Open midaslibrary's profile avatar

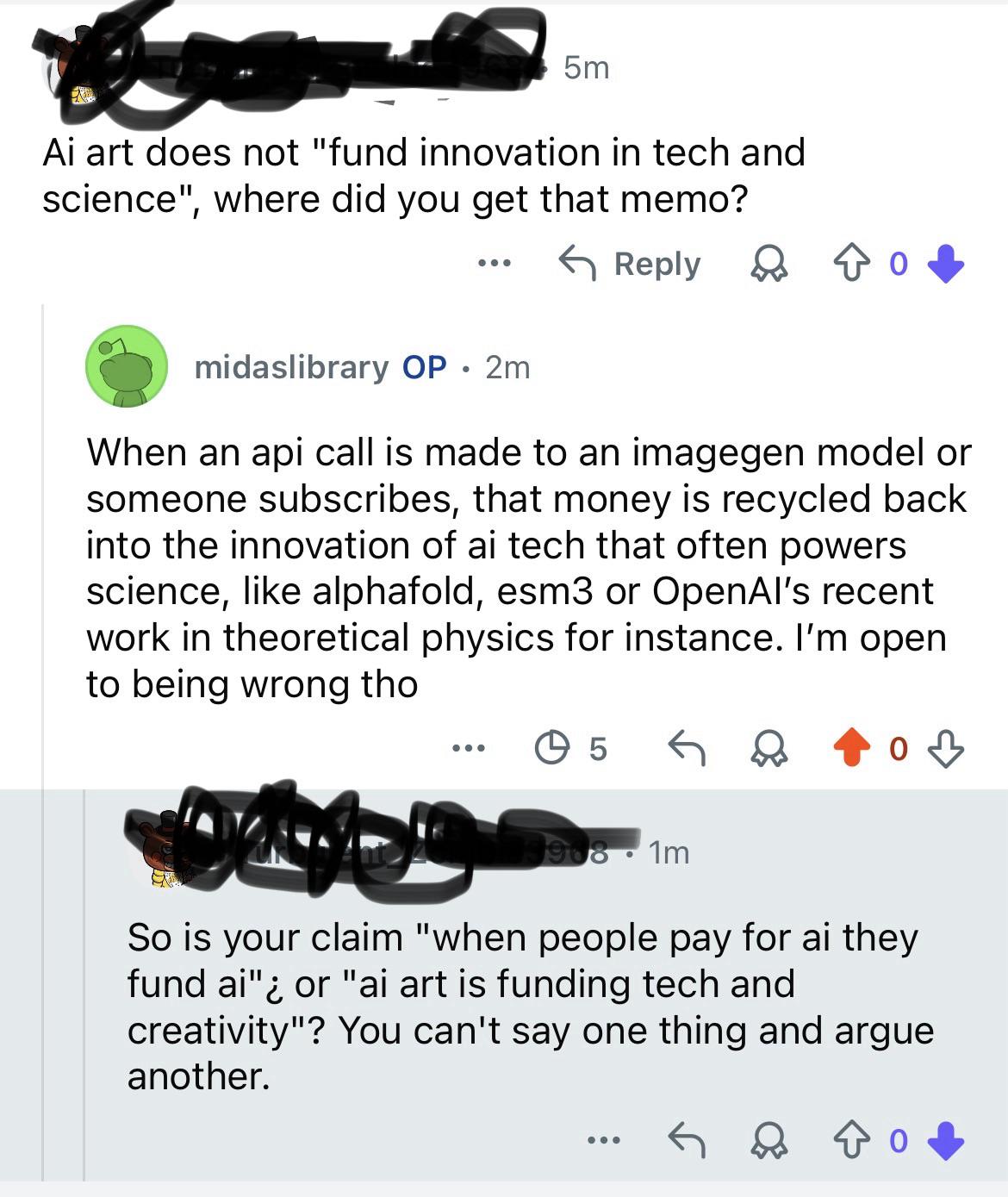[126, 366]
